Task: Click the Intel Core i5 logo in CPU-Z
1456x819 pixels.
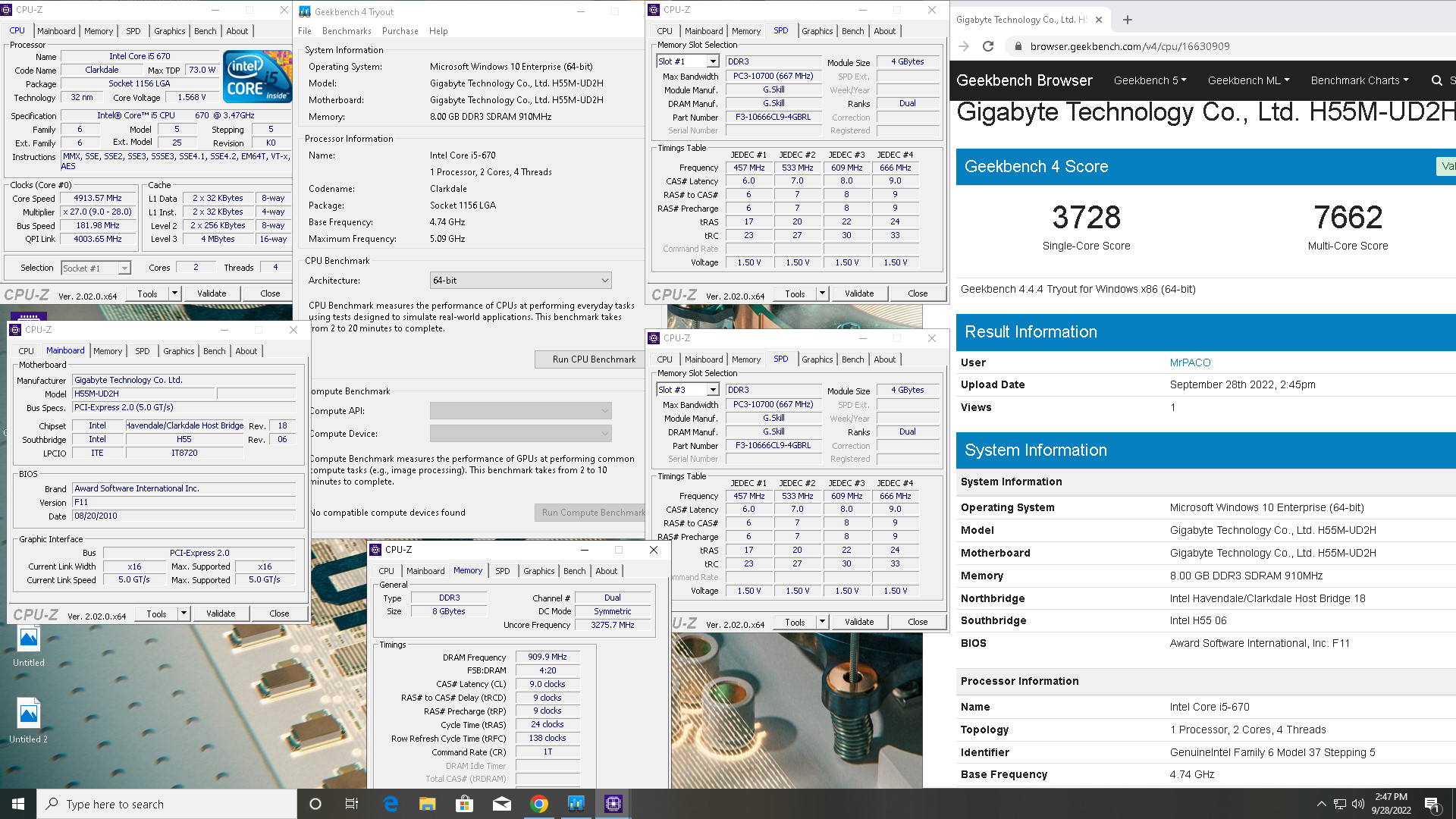Action: coord(257,76)
